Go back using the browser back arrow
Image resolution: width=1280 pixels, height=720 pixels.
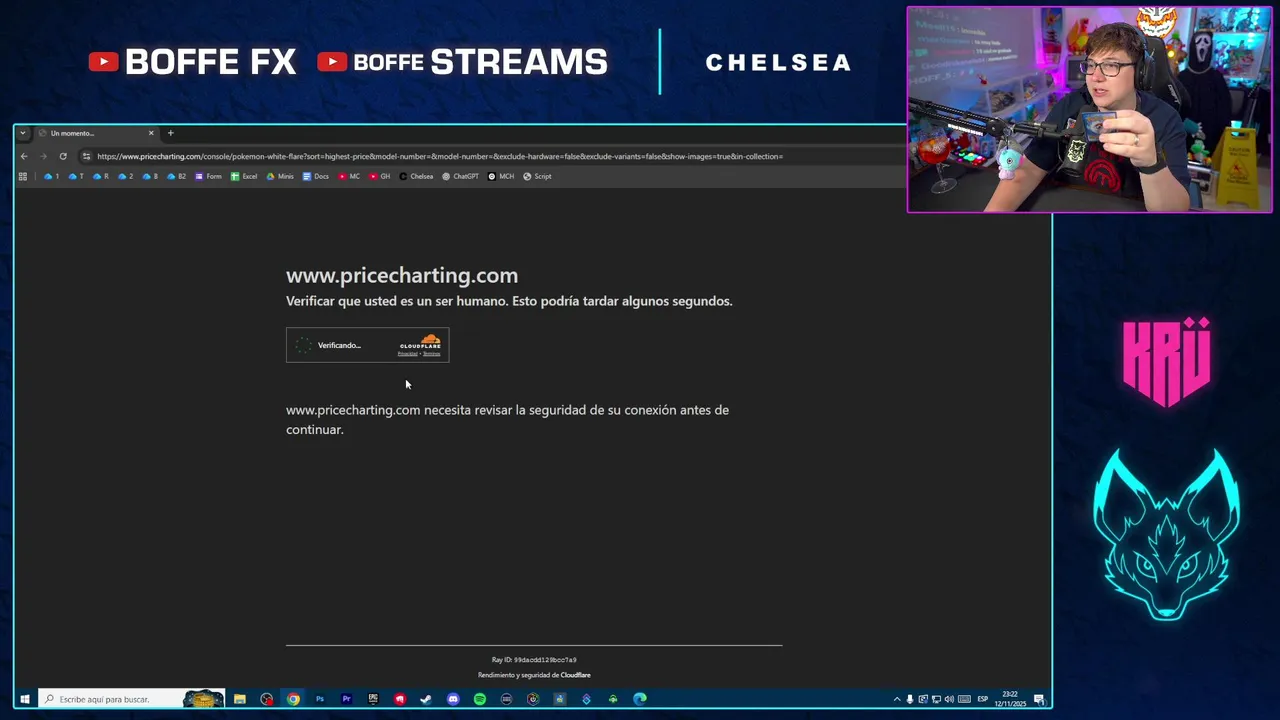(24, 156)
